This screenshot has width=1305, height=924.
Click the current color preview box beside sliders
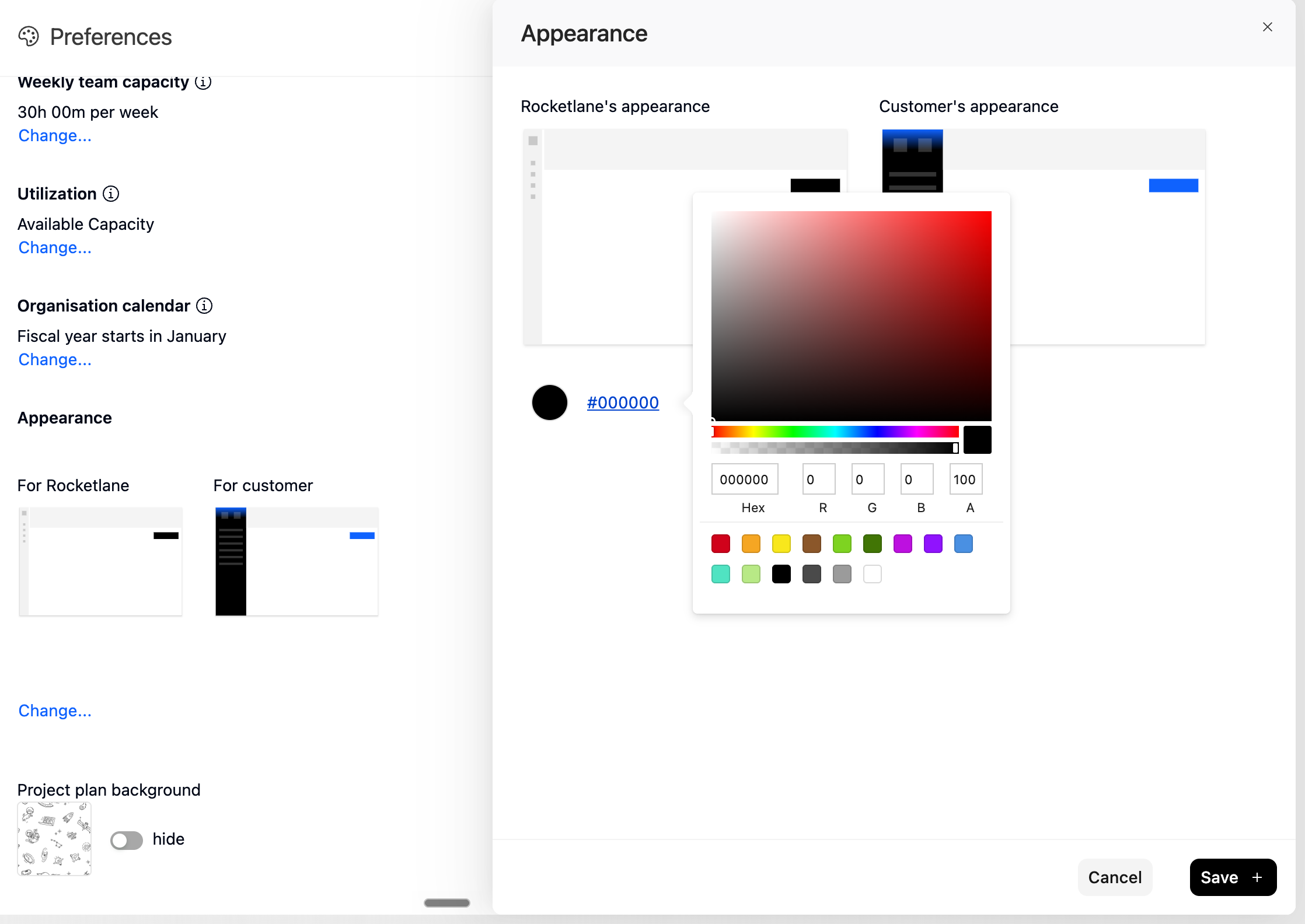(978, 440)
